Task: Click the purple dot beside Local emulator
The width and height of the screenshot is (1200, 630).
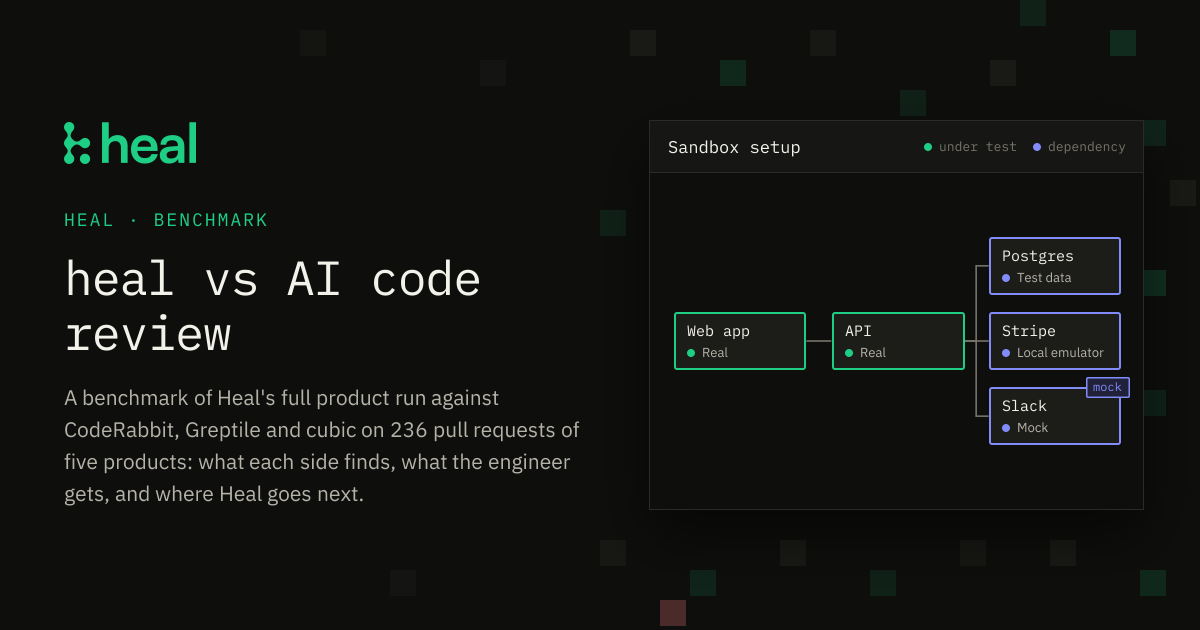Action: point(1006,353)
